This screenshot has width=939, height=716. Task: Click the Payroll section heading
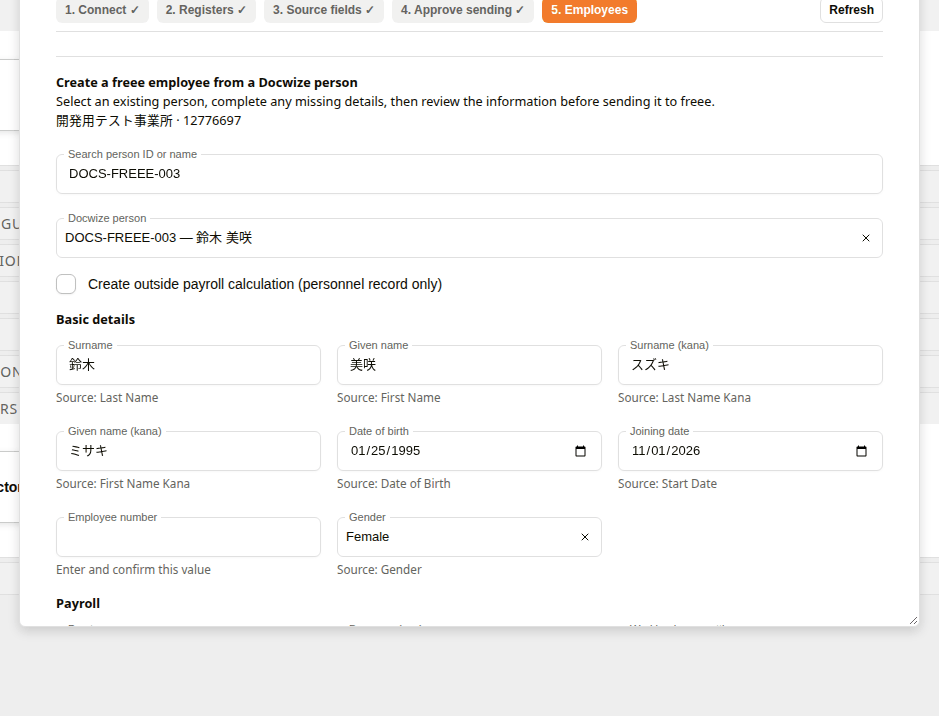[x=78, y=603]
